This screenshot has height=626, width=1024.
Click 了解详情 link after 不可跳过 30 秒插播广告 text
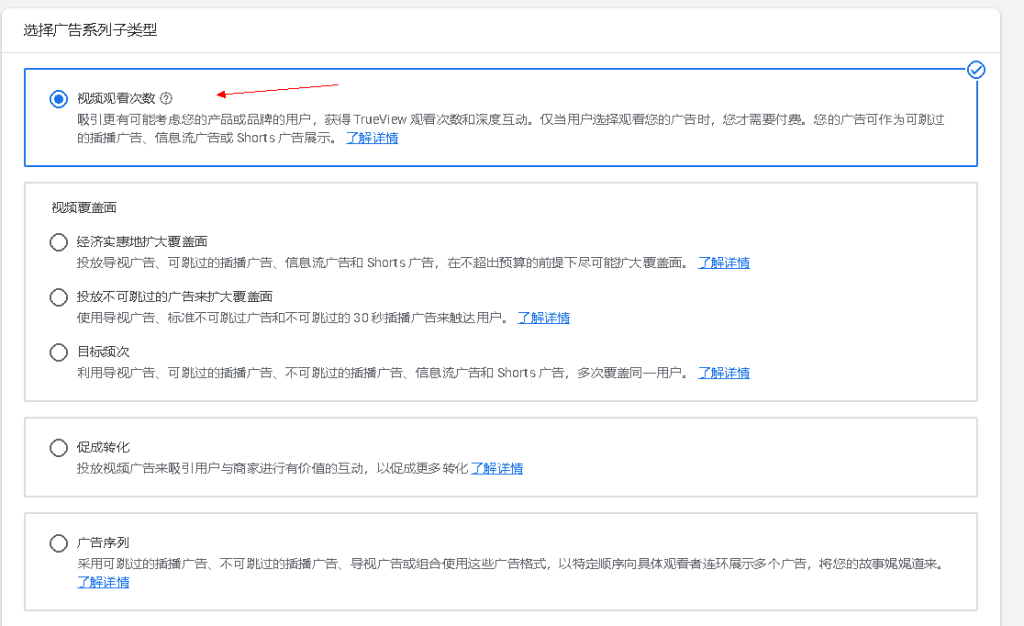tap(544, 318)
